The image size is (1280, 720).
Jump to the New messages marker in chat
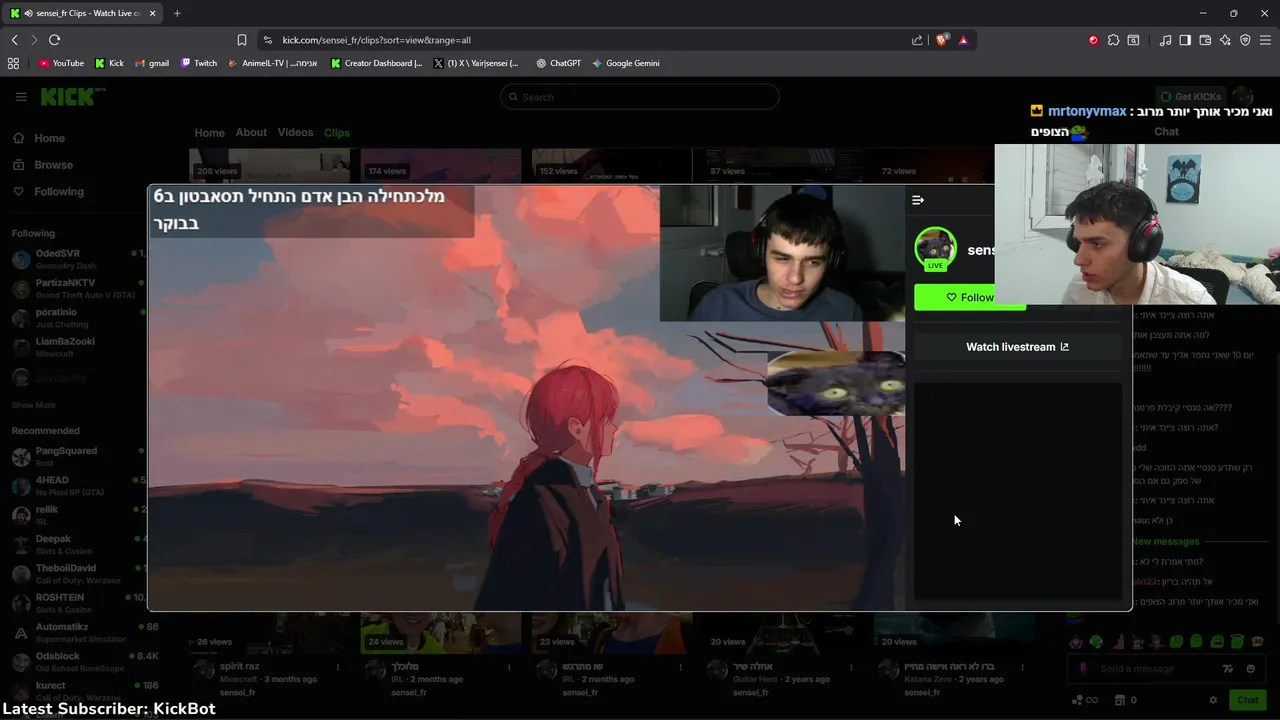pyautogui.click(x=1166, y=541)
